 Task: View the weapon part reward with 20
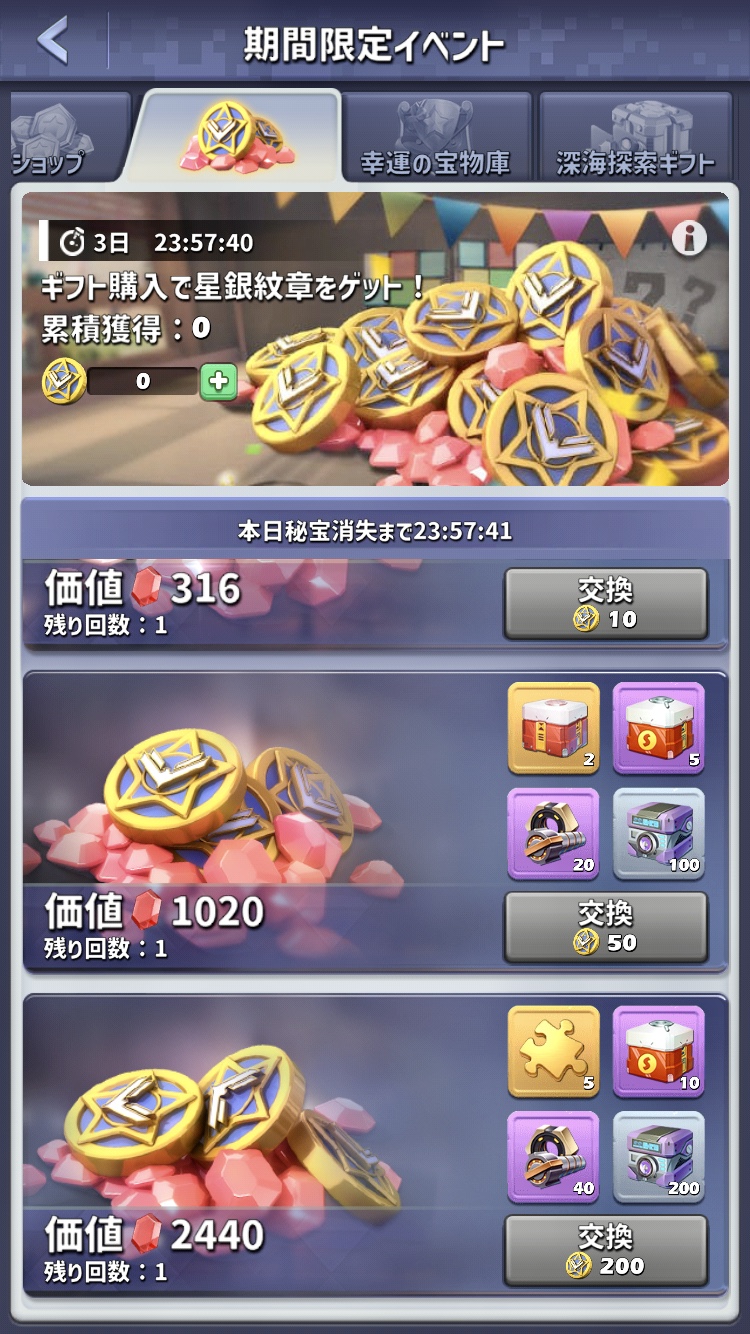pos(554,834)
